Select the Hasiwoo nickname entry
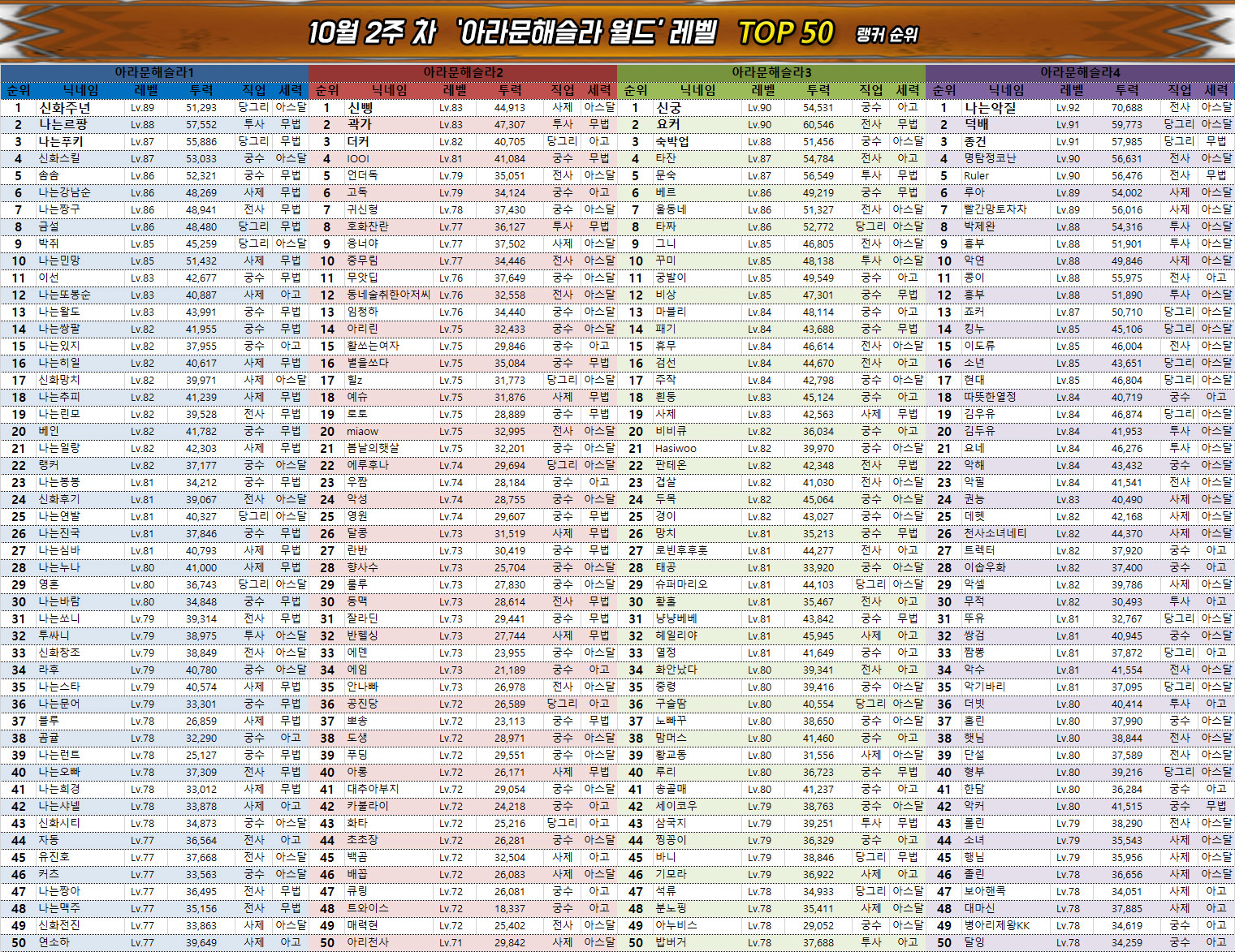 coord(676,448)
